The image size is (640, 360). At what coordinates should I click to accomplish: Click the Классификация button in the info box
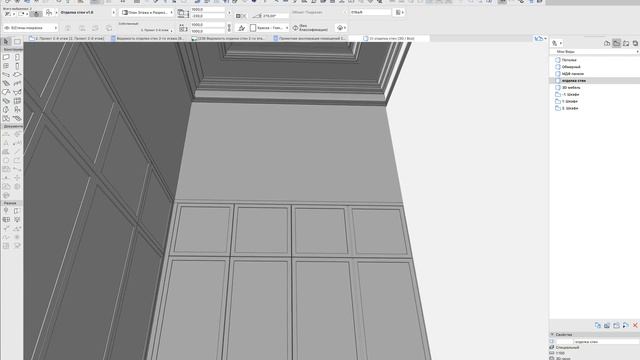coord(310,28)
